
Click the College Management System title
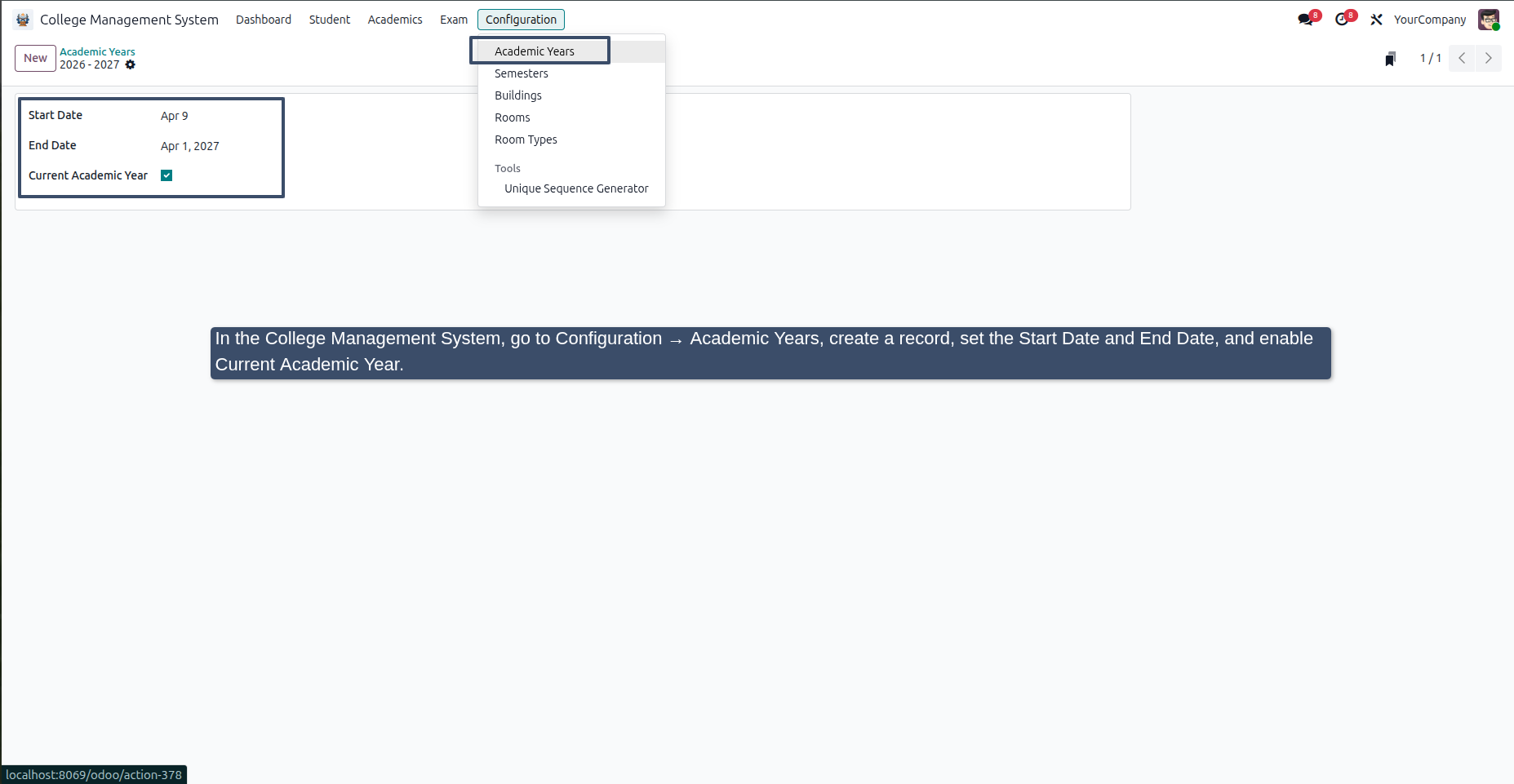tap(129, 20)
